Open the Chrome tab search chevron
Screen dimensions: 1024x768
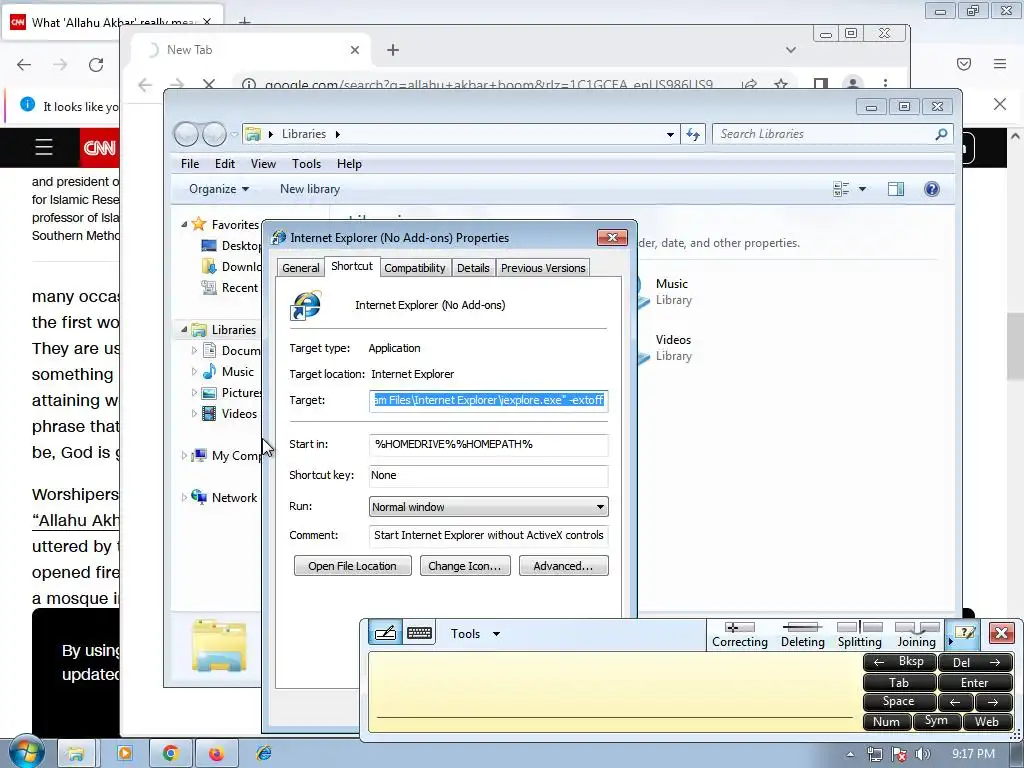pyautogui.click(x=791, y=50)
